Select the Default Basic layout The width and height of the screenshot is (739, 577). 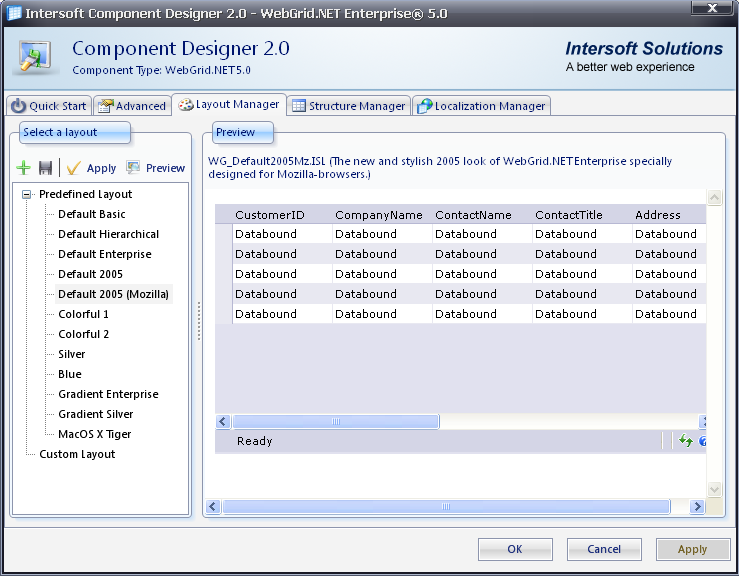[x=92, y=214]
